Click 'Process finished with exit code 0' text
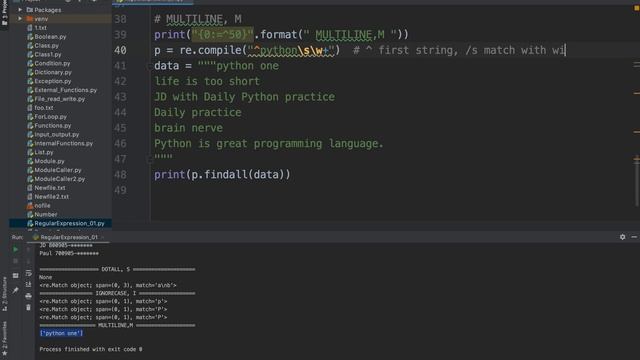The height and width of the screenshot is (360, 640). [x=91, y=349]
